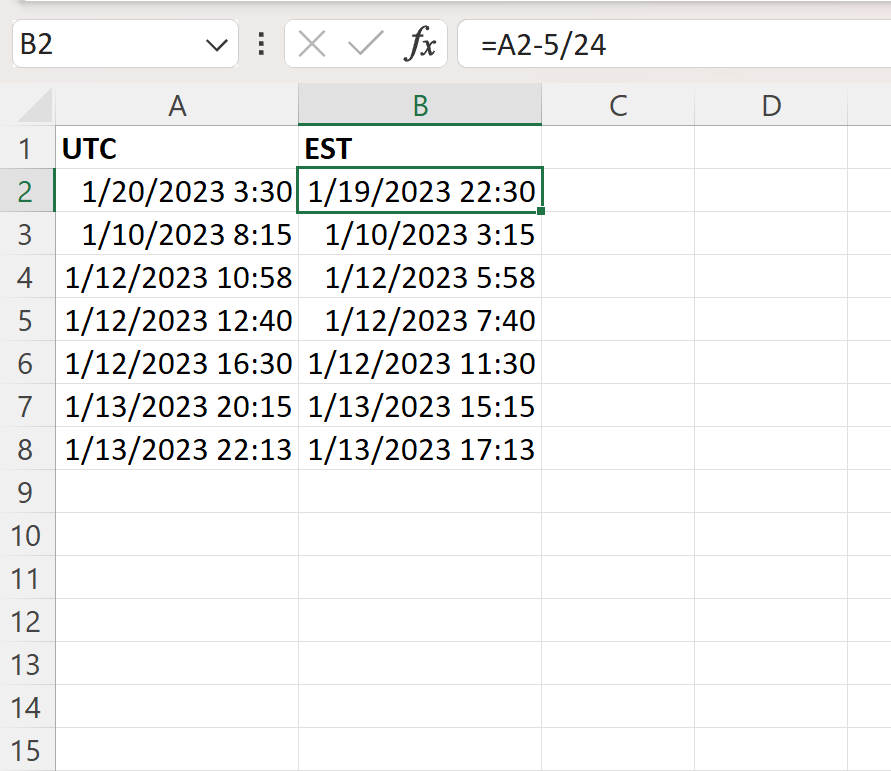Click the vertical ellipsis next to Name Box
Viewport: 891px width, 771px height.
pos(260,44)
